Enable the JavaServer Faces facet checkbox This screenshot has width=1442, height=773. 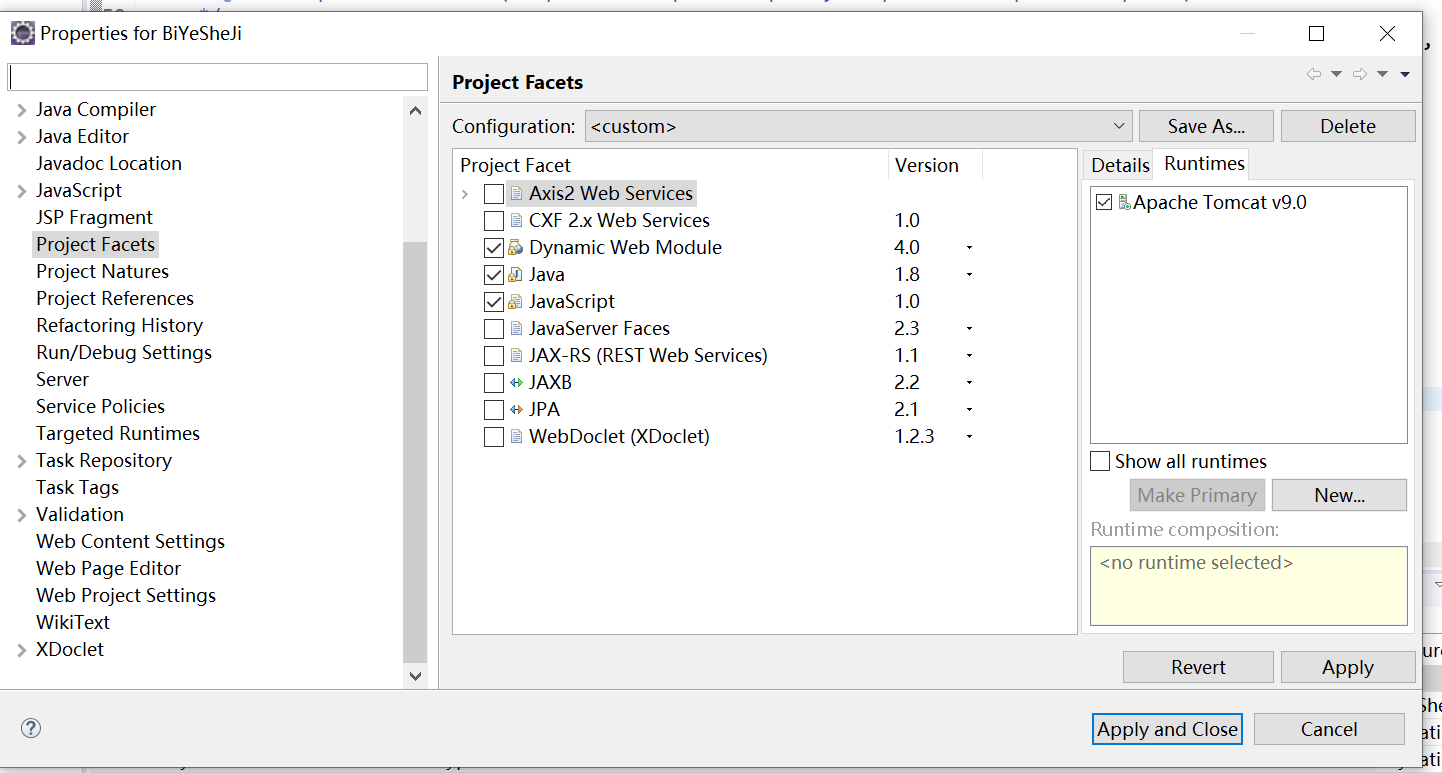[x=494, y=329]
